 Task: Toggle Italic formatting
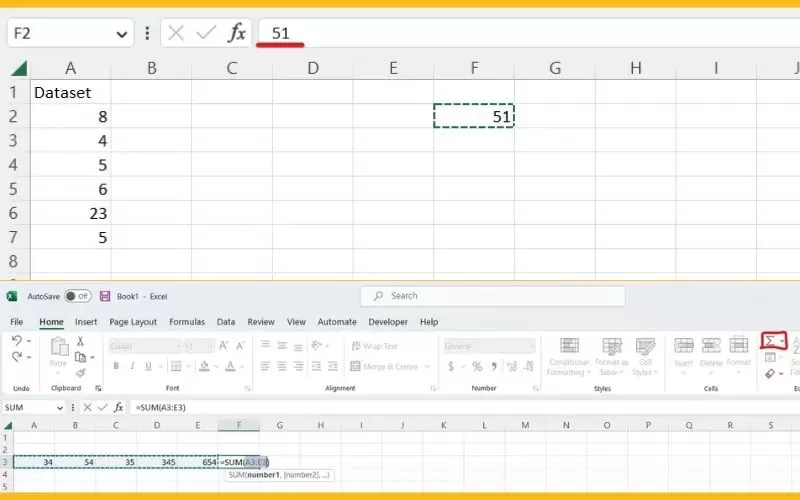click(133, 366)
